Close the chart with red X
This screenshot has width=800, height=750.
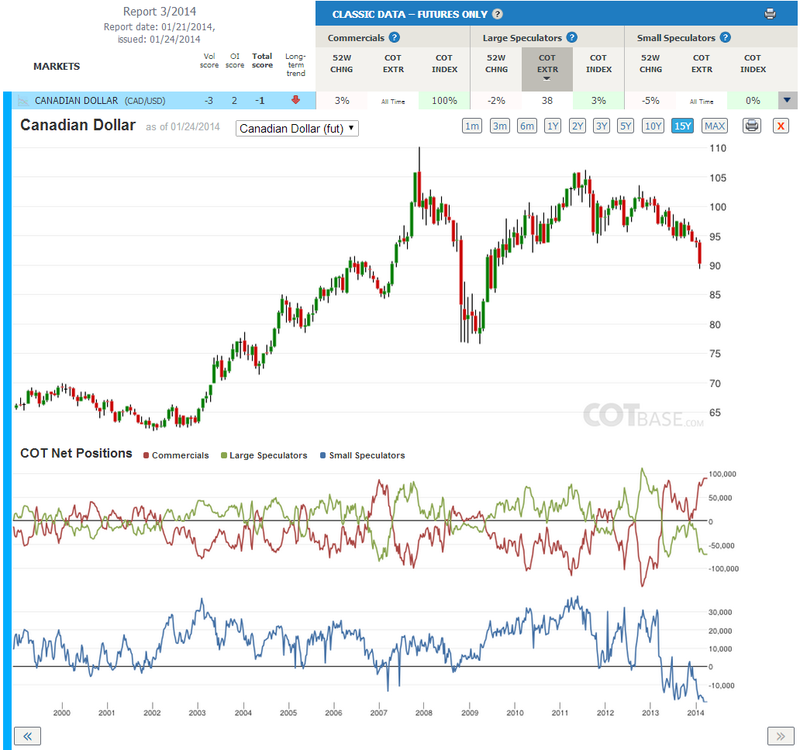(x=781, y=126)
